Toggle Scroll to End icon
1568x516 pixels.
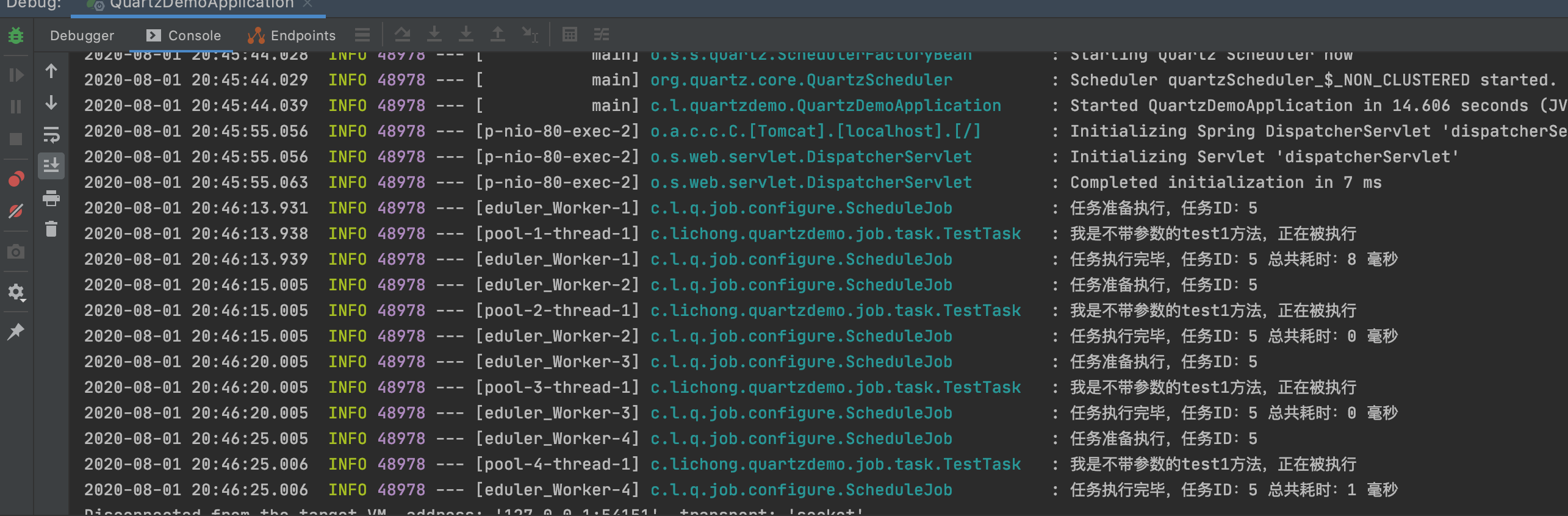tap(51, 166)
